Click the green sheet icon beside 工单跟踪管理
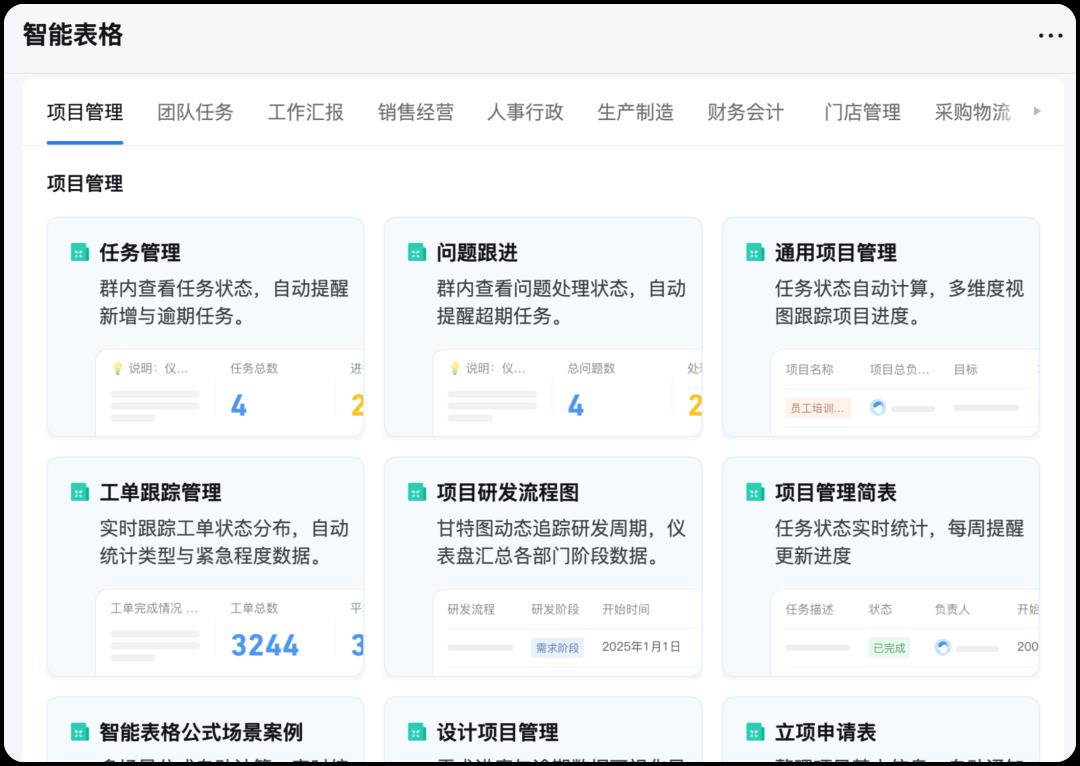This screenshot has width=1080, height=766. click(80, 493)
